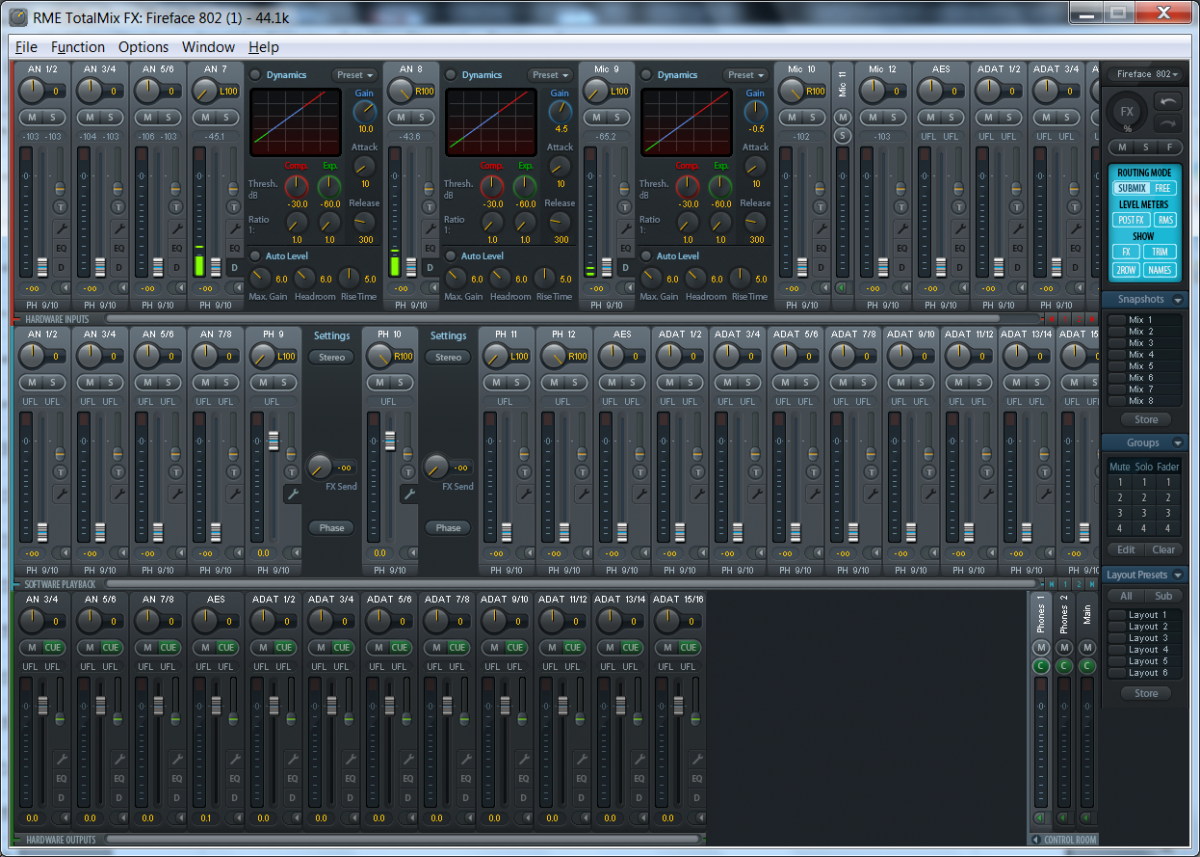Select Layout 2 in Layout Presets
The width and height of the screenshot is (1200, 857).
pos(1145,627)
